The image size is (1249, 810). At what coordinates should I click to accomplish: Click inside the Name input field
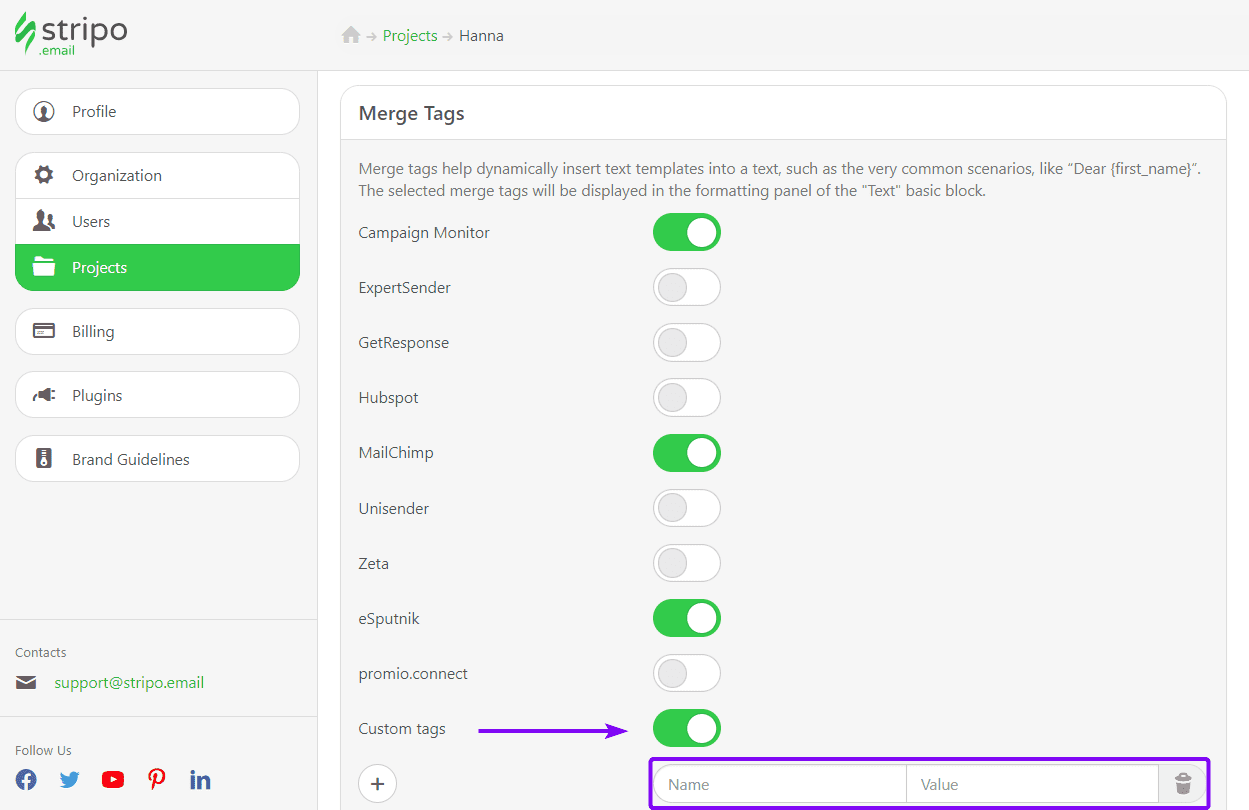click(x=780, y=784)
